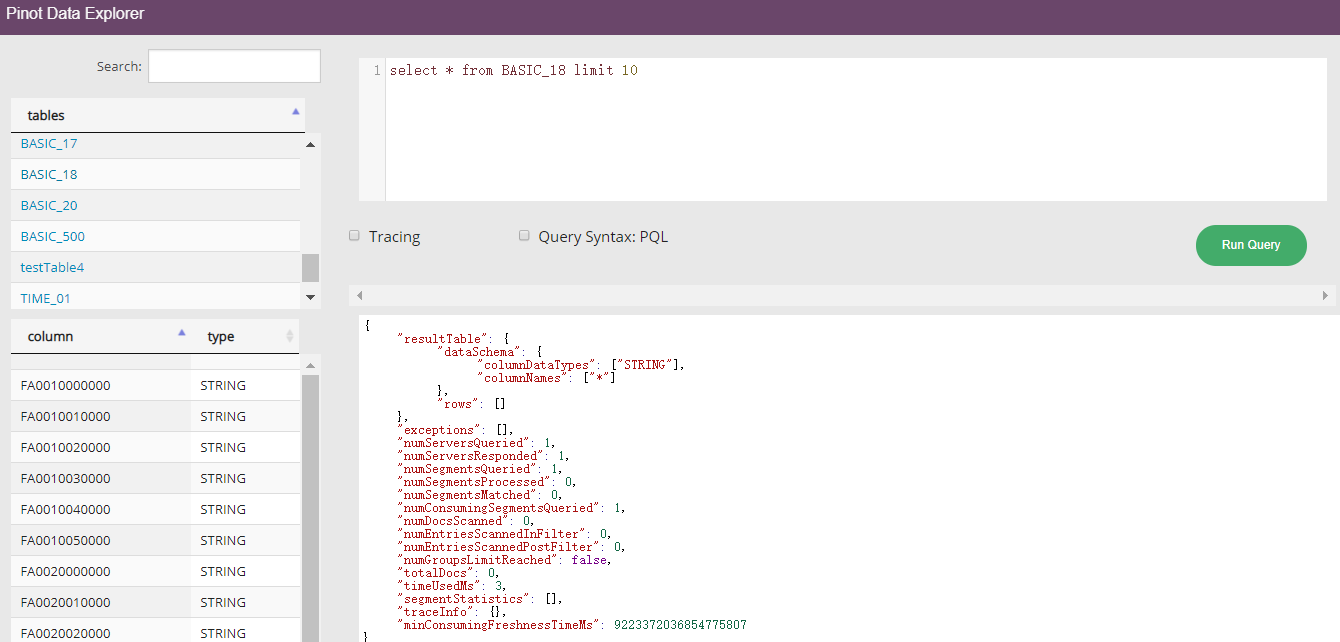Viewport: 1340px width, 642px height.
Task: Open the BASIC_500 table
Action: pos(53,237)
